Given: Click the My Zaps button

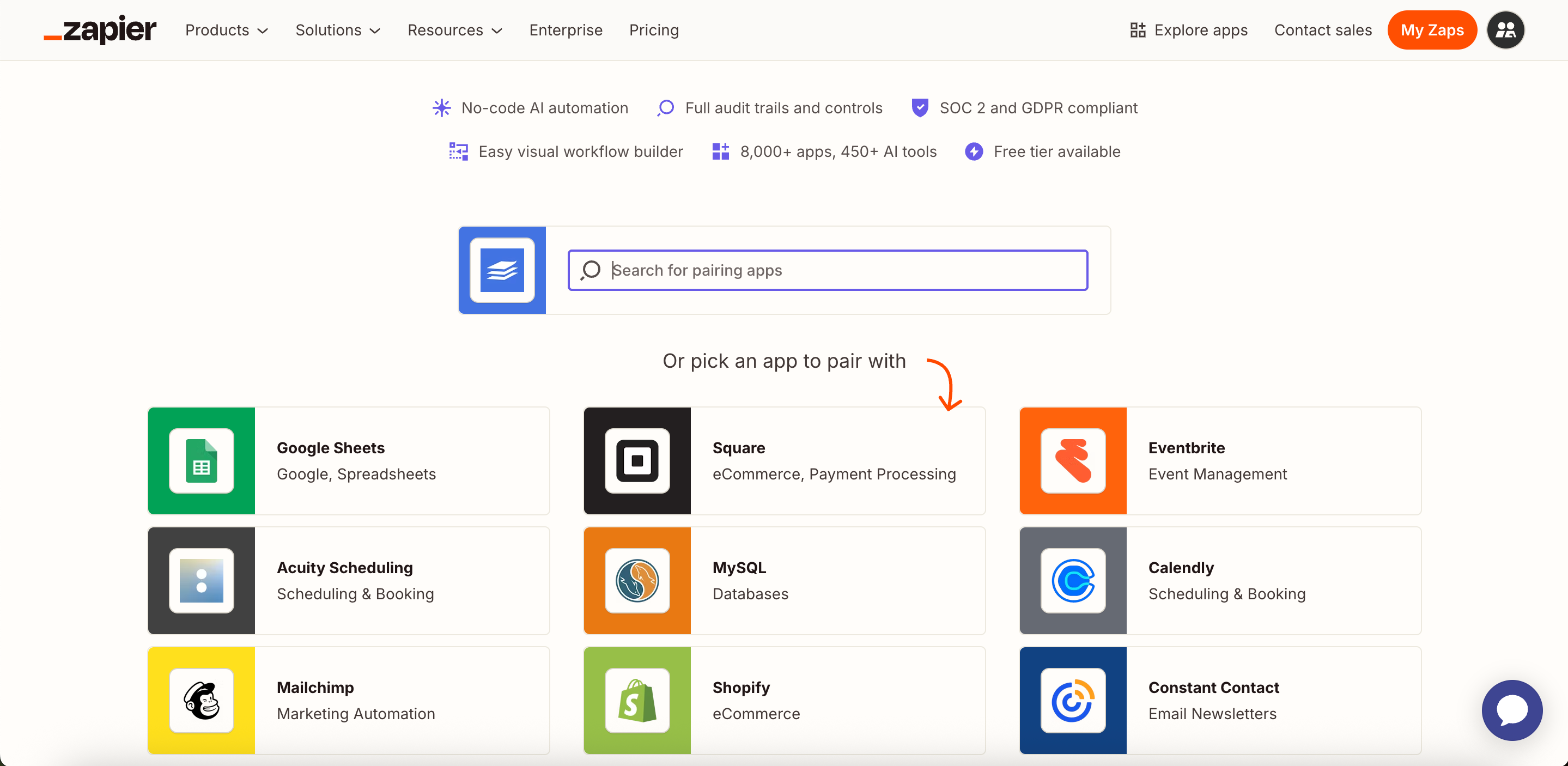Looking at the screenshot, I should pyautogui.click(x=1432, y=30).
